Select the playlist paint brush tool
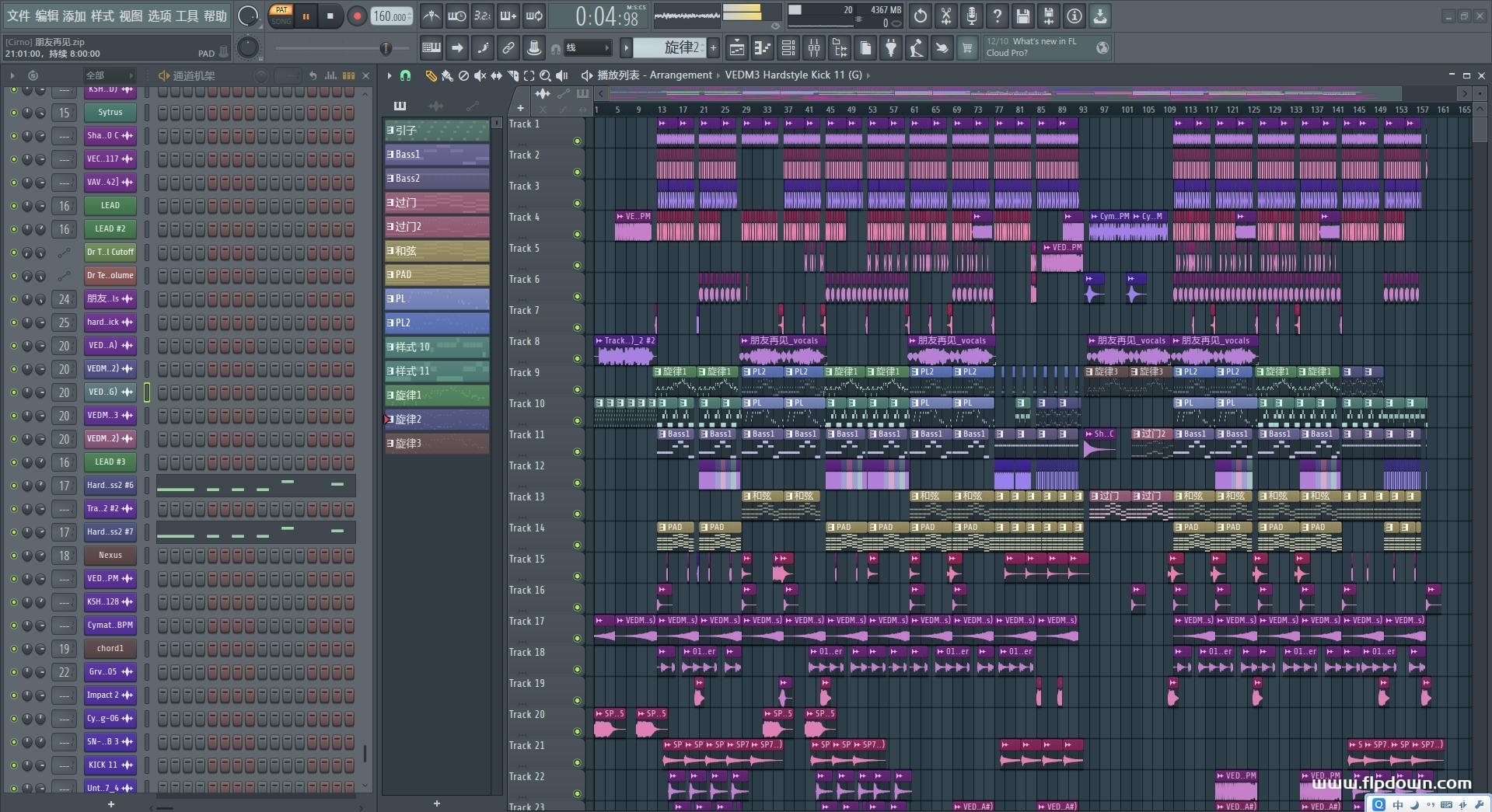This screenshot has width=1492, height=812. pos(447,75)
